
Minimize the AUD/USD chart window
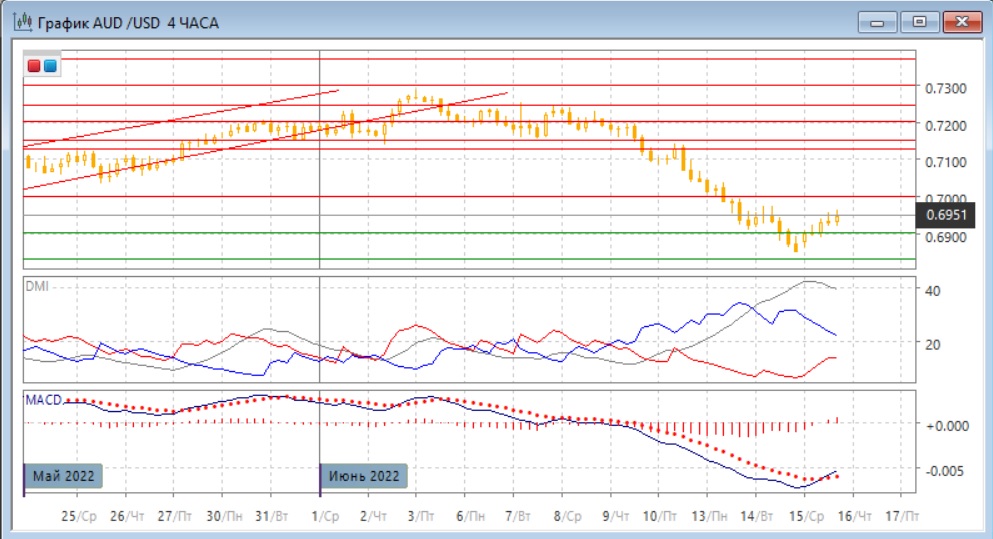coord(878,21)
